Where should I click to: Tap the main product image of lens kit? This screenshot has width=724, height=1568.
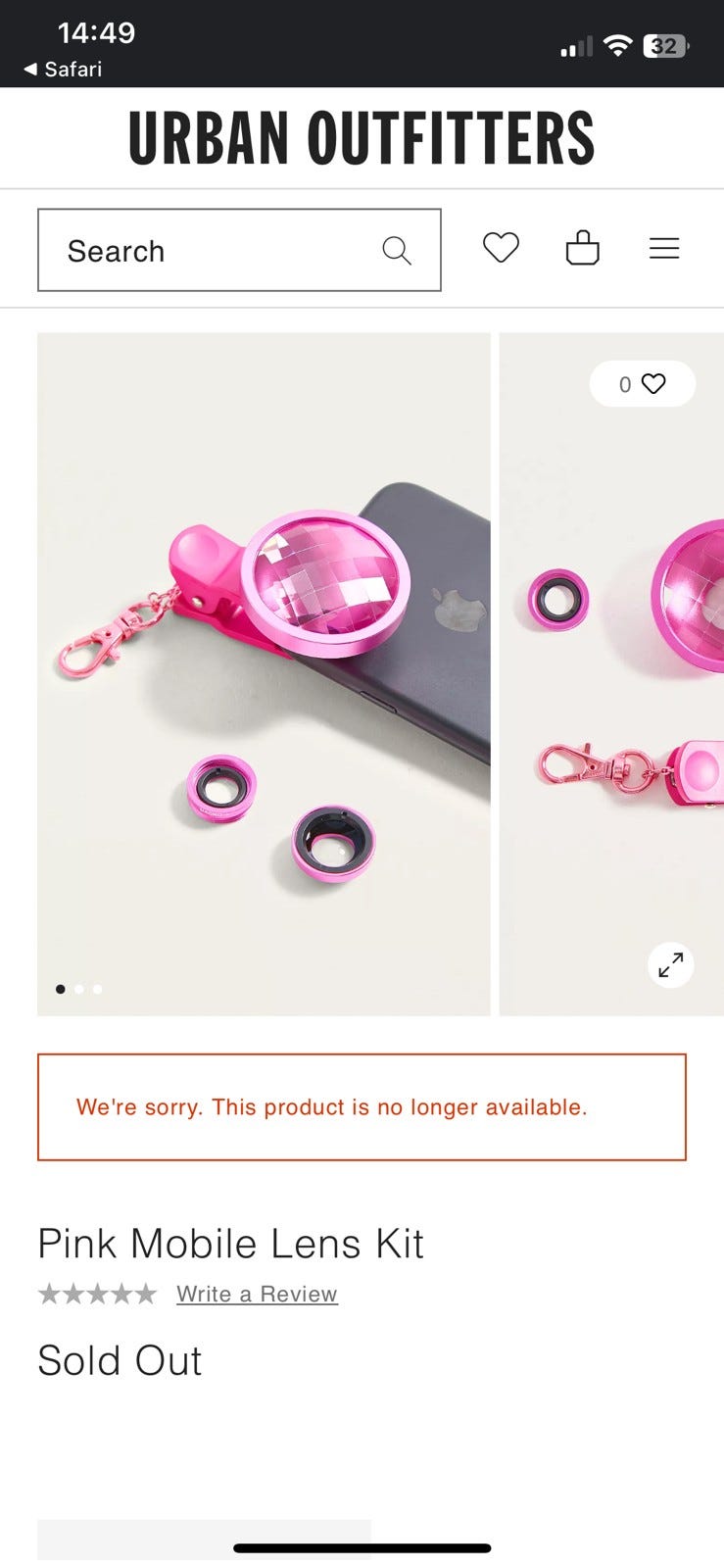tap(264, 674)
